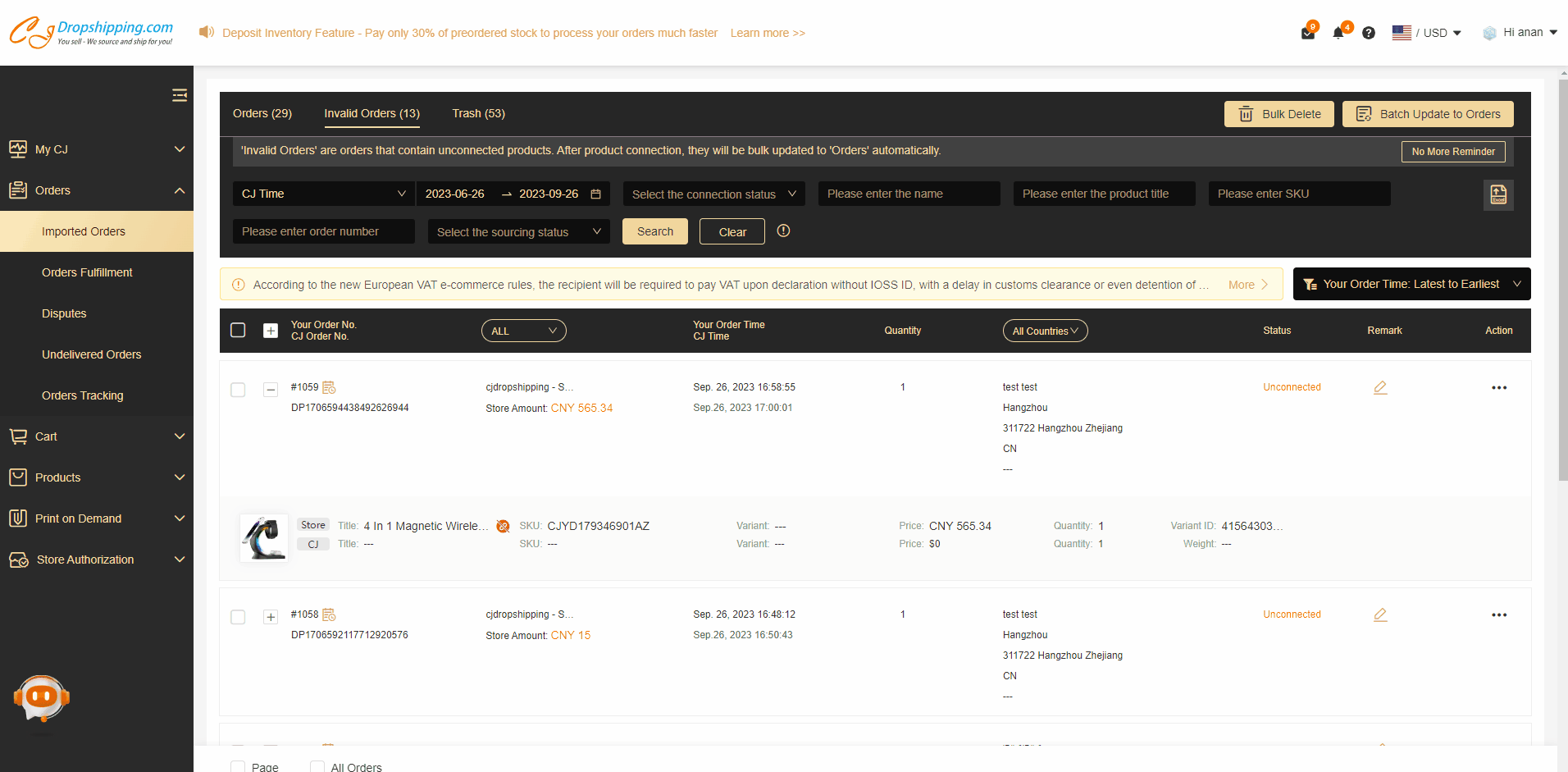Tick the checkbox for order #1058
The width and height of the screenshot is (1568, 772).
(x=238, y=617)
